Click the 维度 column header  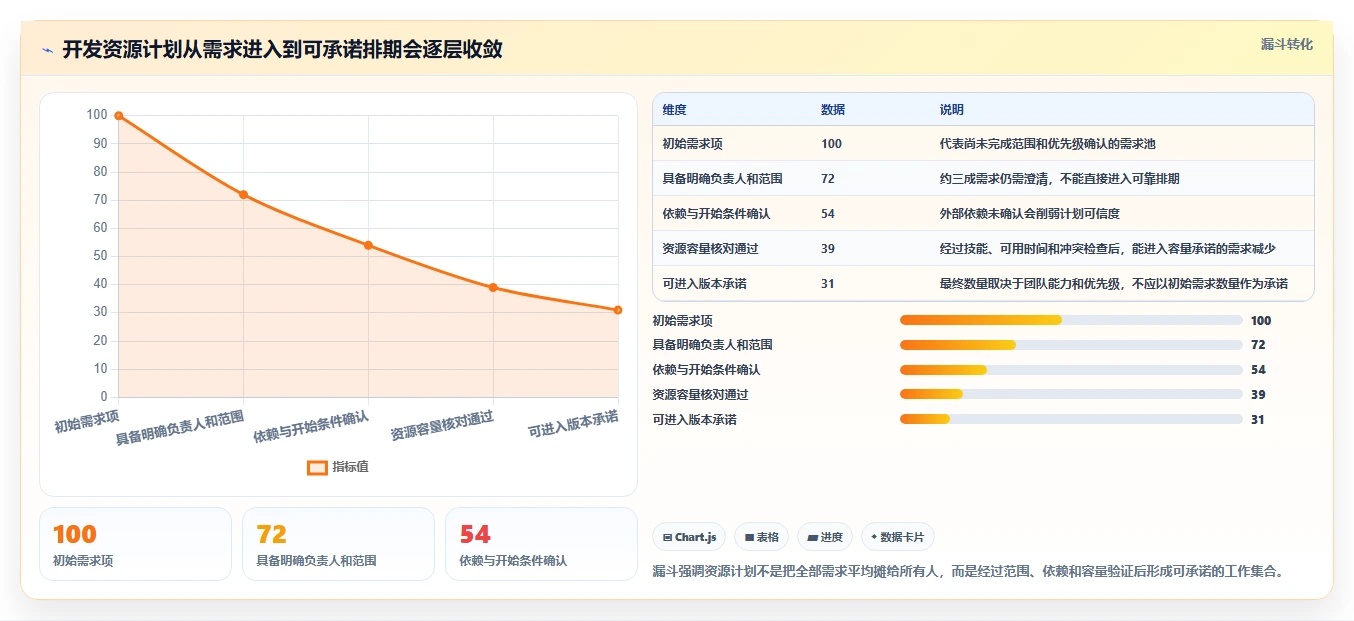tap(674, 110)
